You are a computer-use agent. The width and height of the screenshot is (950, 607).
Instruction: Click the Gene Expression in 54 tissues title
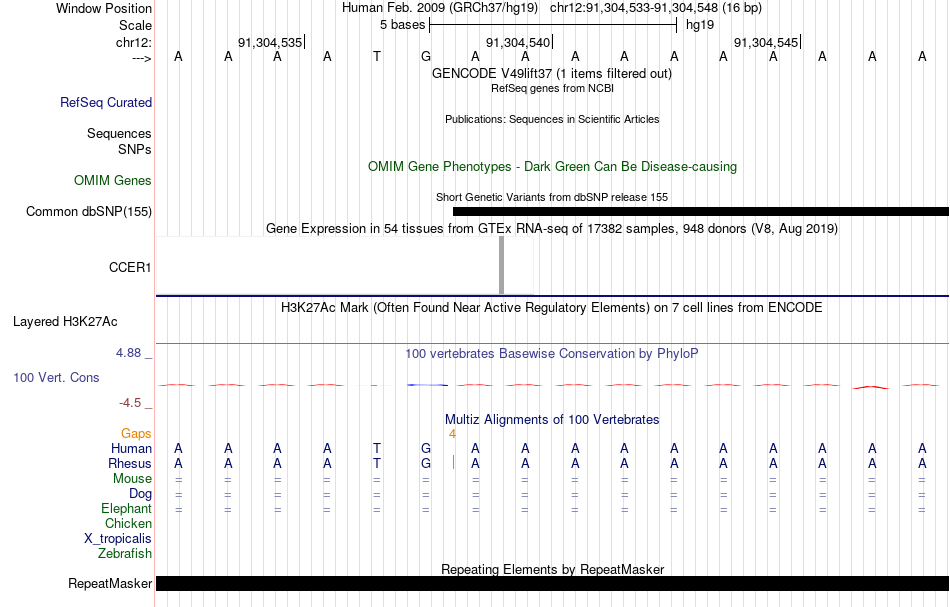coord(552,228)
